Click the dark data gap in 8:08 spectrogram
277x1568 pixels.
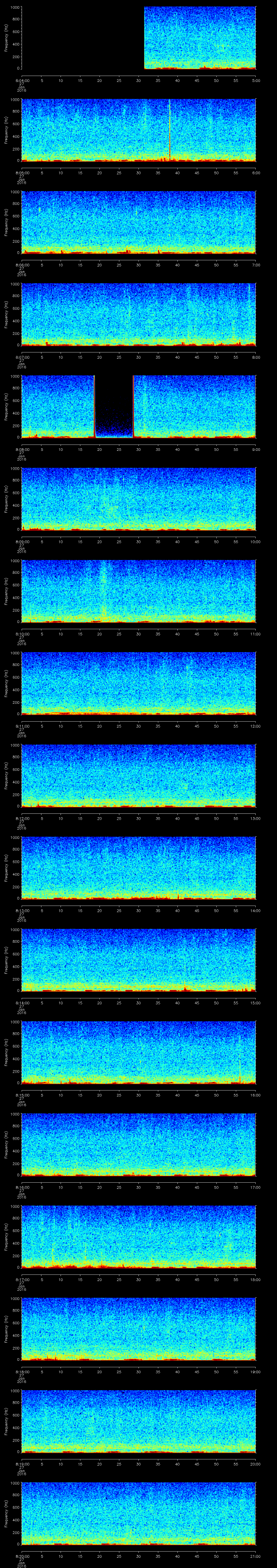point(114,405)
